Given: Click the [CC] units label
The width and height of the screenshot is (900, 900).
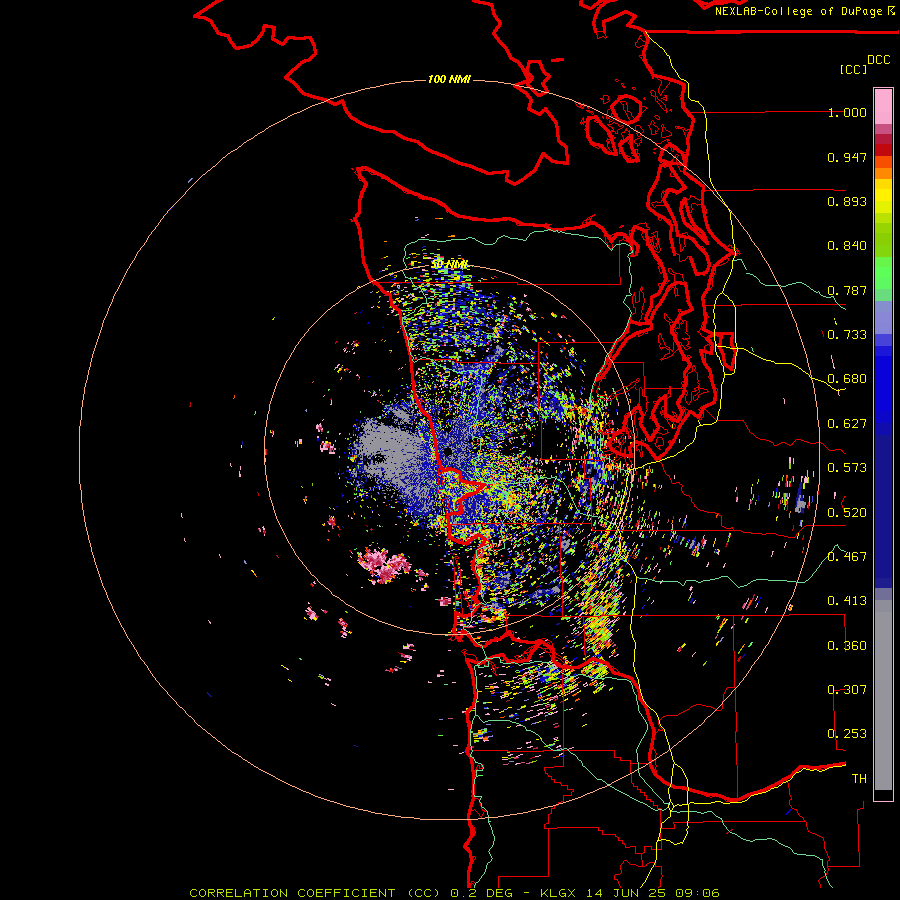Looking at the screenshot, I should point(853,69).
